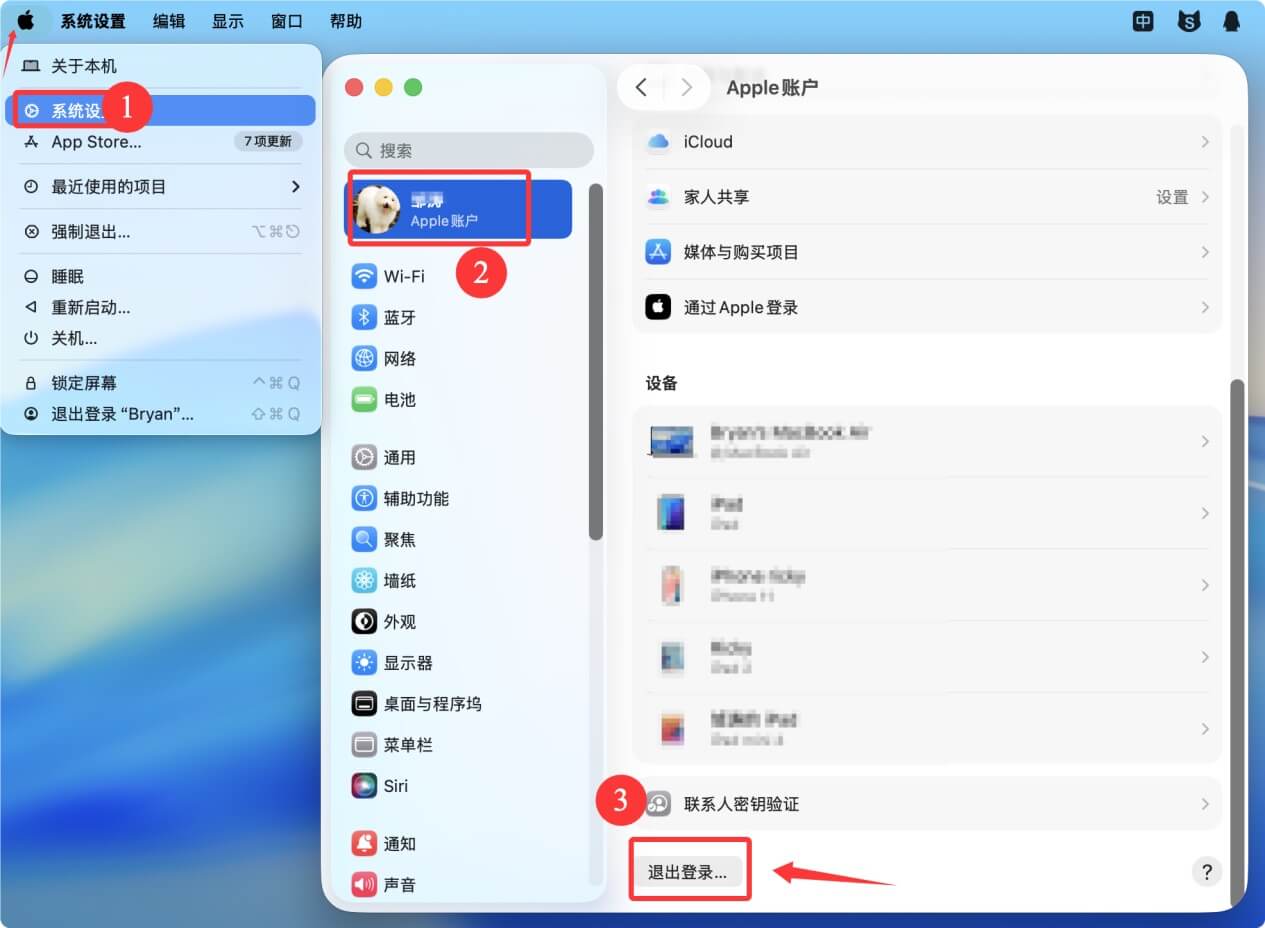Click the 退出登录… button
The width and height of the screenshot is (1265, 928).
[x=689, y=869]
